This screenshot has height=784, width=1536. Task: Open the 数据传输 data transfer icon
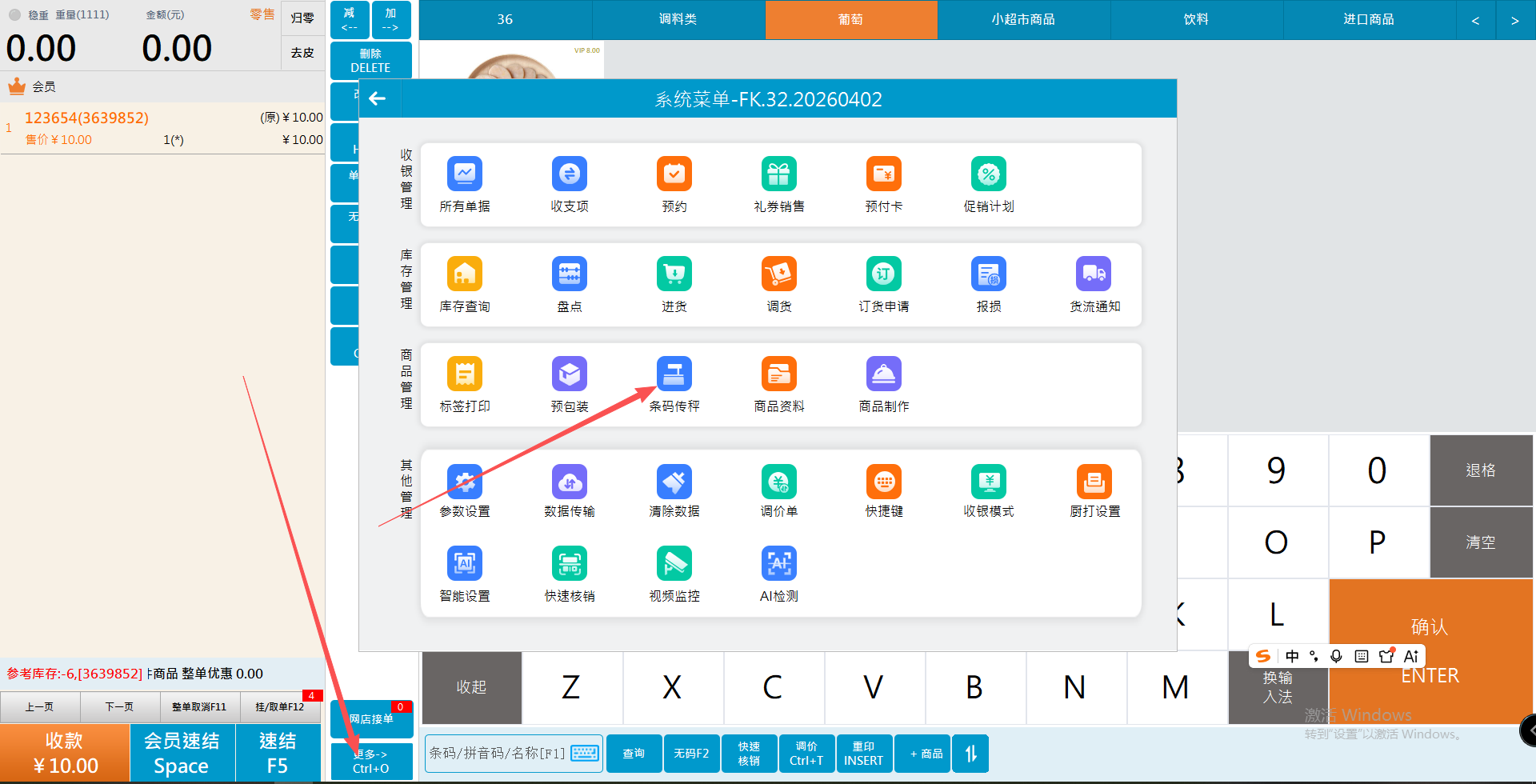pos(569,482)
